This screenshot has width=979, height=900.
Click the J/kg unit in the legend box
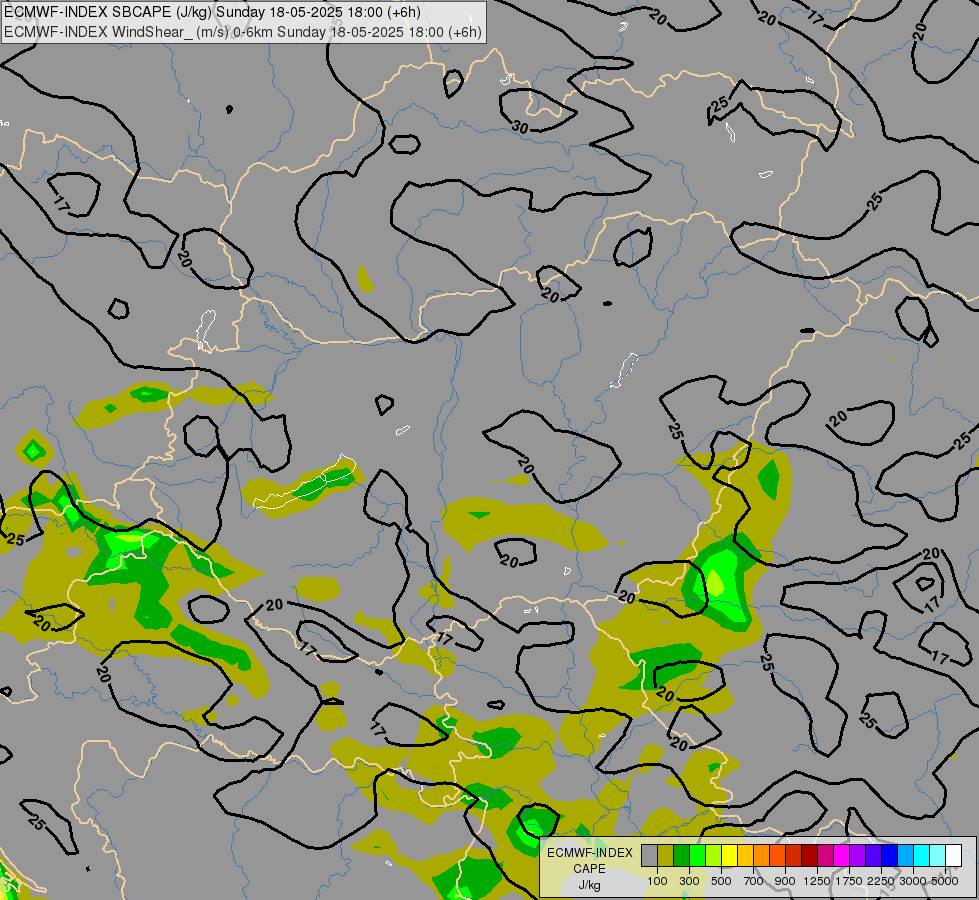(589, 886)
